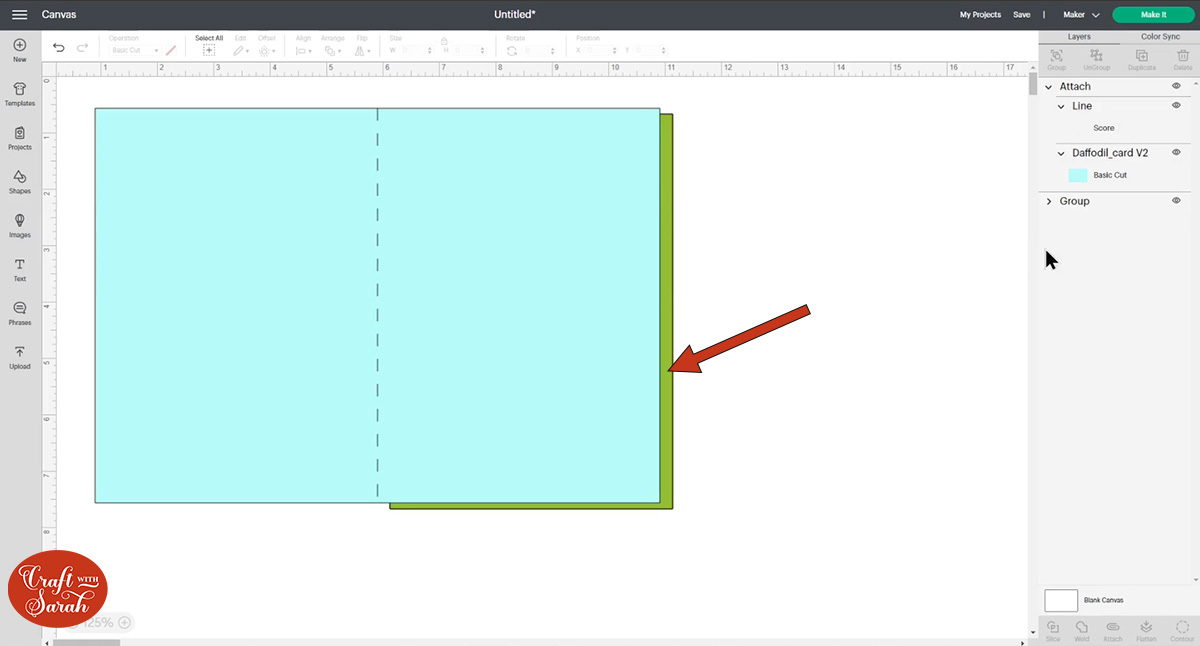Click the Position Y input field
This screenshot has height=646, width=1200.
[650, 50]
